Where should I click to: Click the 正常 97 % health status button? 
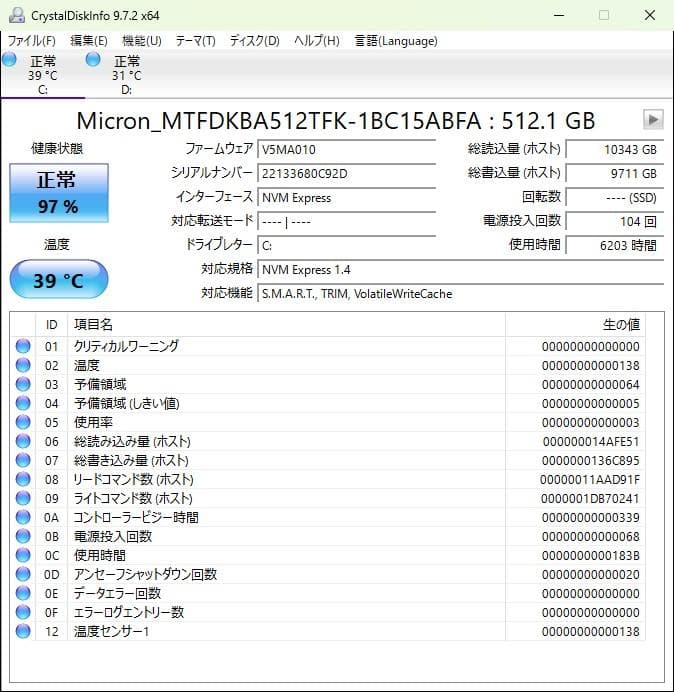click(59, 193)
